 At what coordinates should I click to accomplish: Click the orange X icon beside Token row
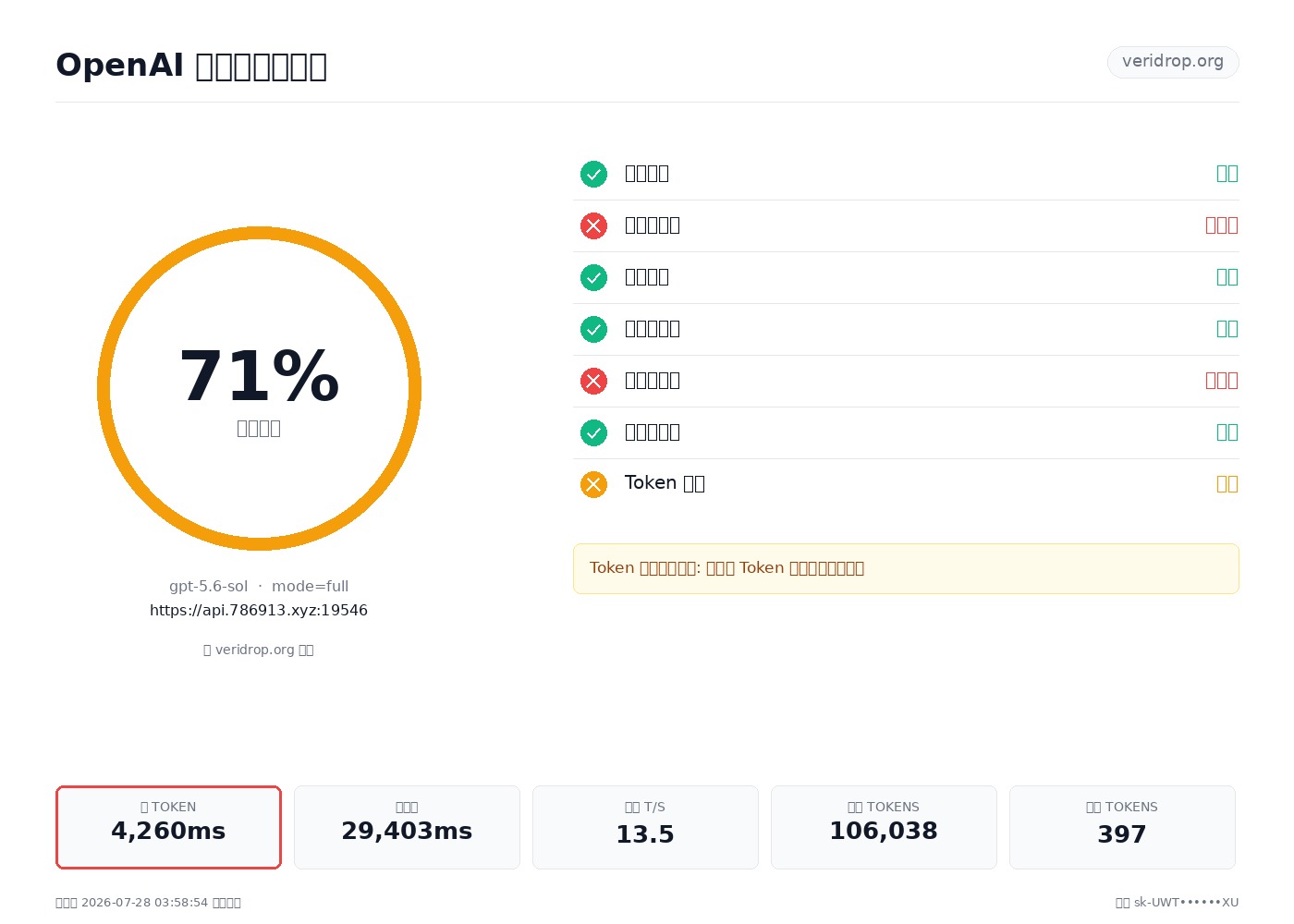[x=593, y=484]
